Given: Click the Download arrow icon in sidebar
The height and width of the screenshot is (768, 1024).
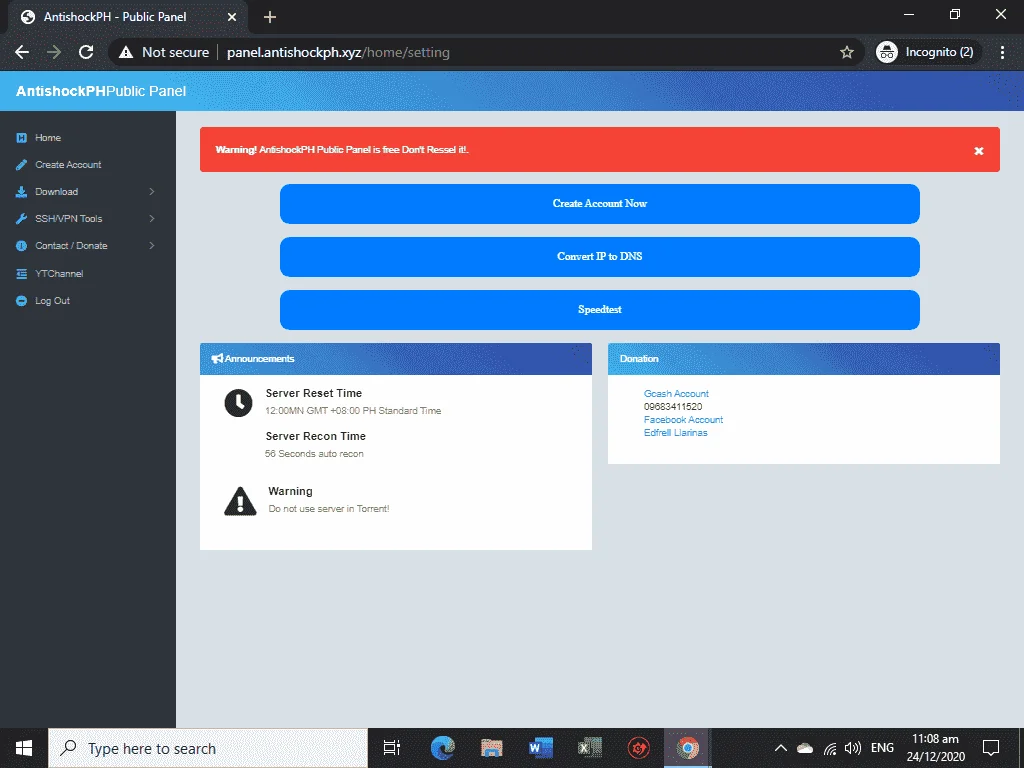Looking at the screenshot, I should tap(22, 191).
